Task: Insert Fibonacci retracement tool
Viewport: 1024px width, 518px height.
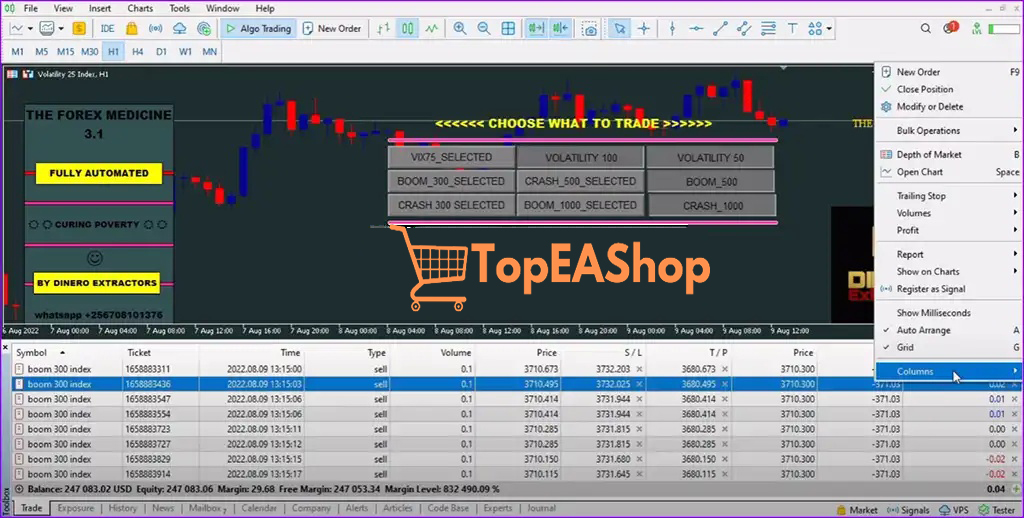Action: (769, 29)
